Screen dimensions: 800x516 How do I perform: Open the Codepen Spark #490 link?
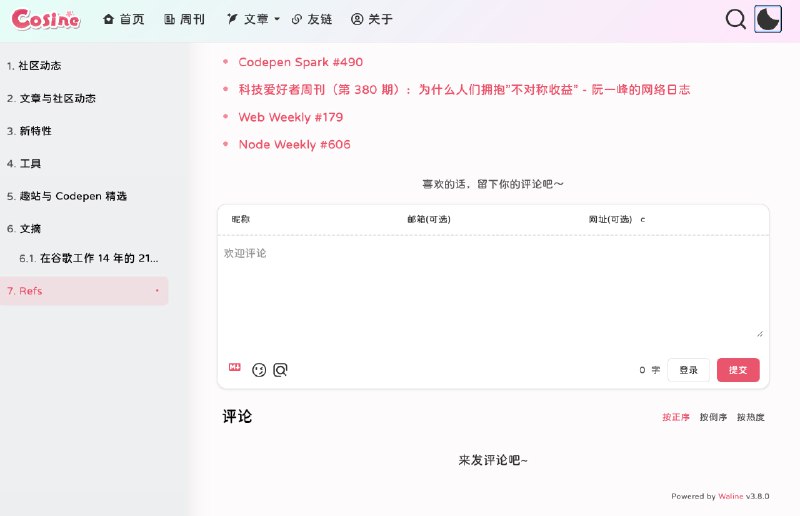pos(300,62)
